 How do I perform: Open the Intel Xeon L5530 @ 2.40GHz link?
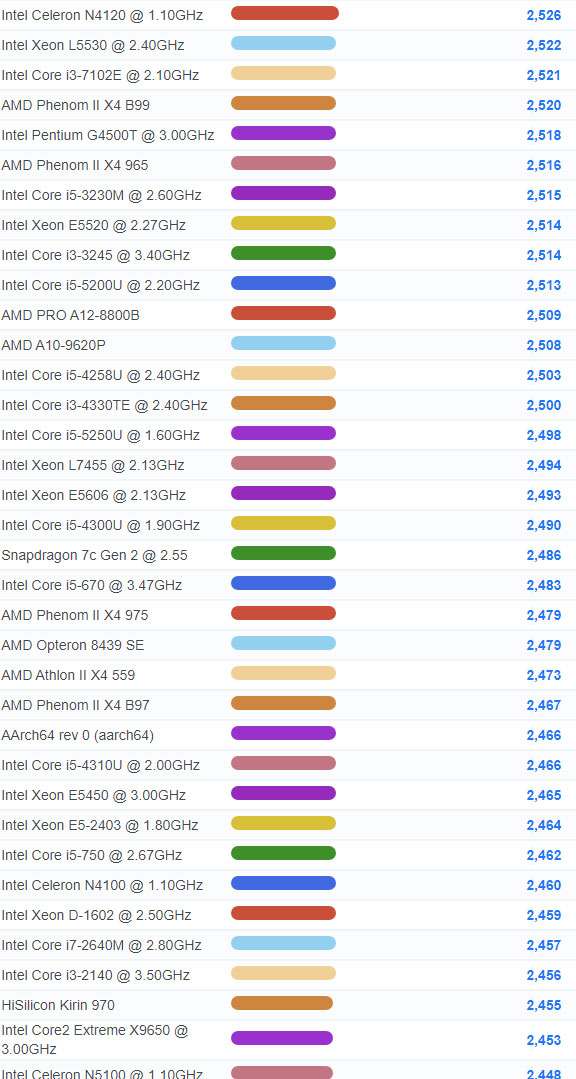pos(93,45)
